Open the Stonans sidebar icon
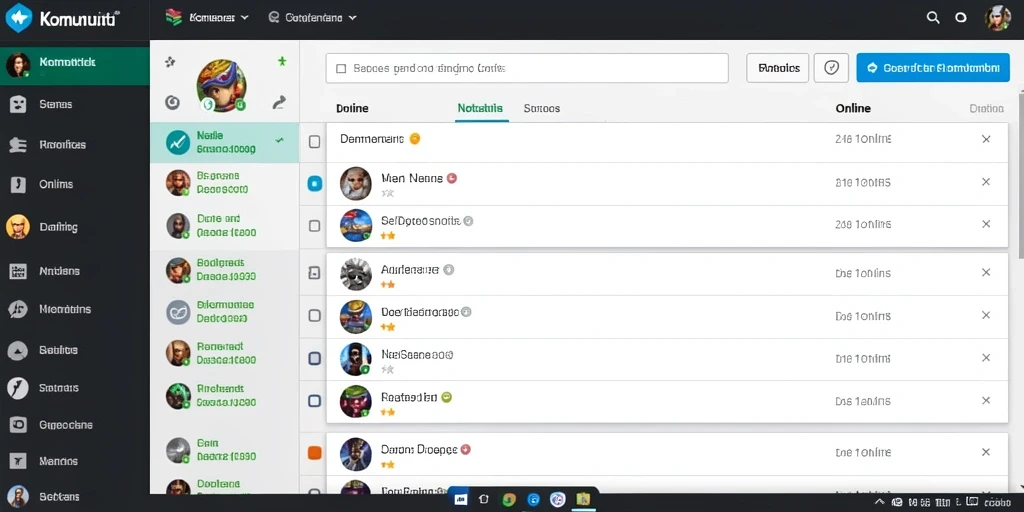Image resolution: width=1024 pixels, height=512 pixels. [18, 388]
